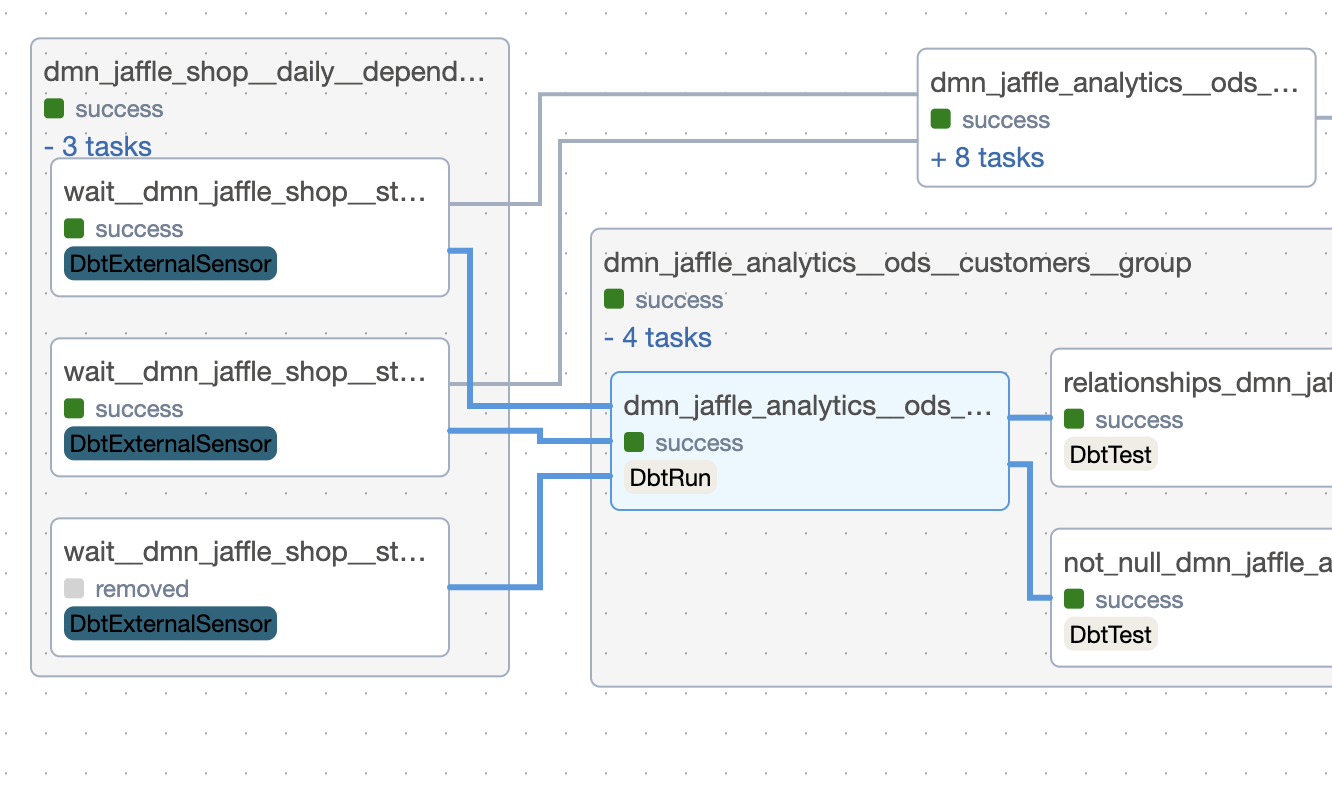Click green status square on relationships test
The height and width of the screenshot is (806, 1332).
click(1074, 419)
